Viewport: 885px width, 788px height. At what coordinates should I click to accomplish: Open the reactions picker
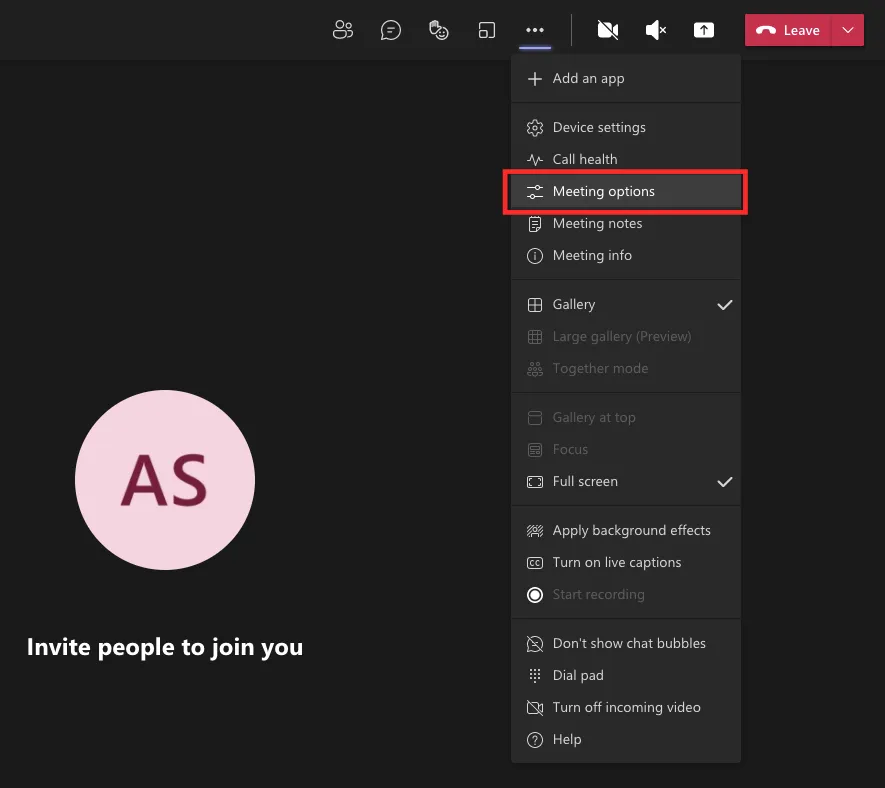pyautogui.click(x=439, y=30)
